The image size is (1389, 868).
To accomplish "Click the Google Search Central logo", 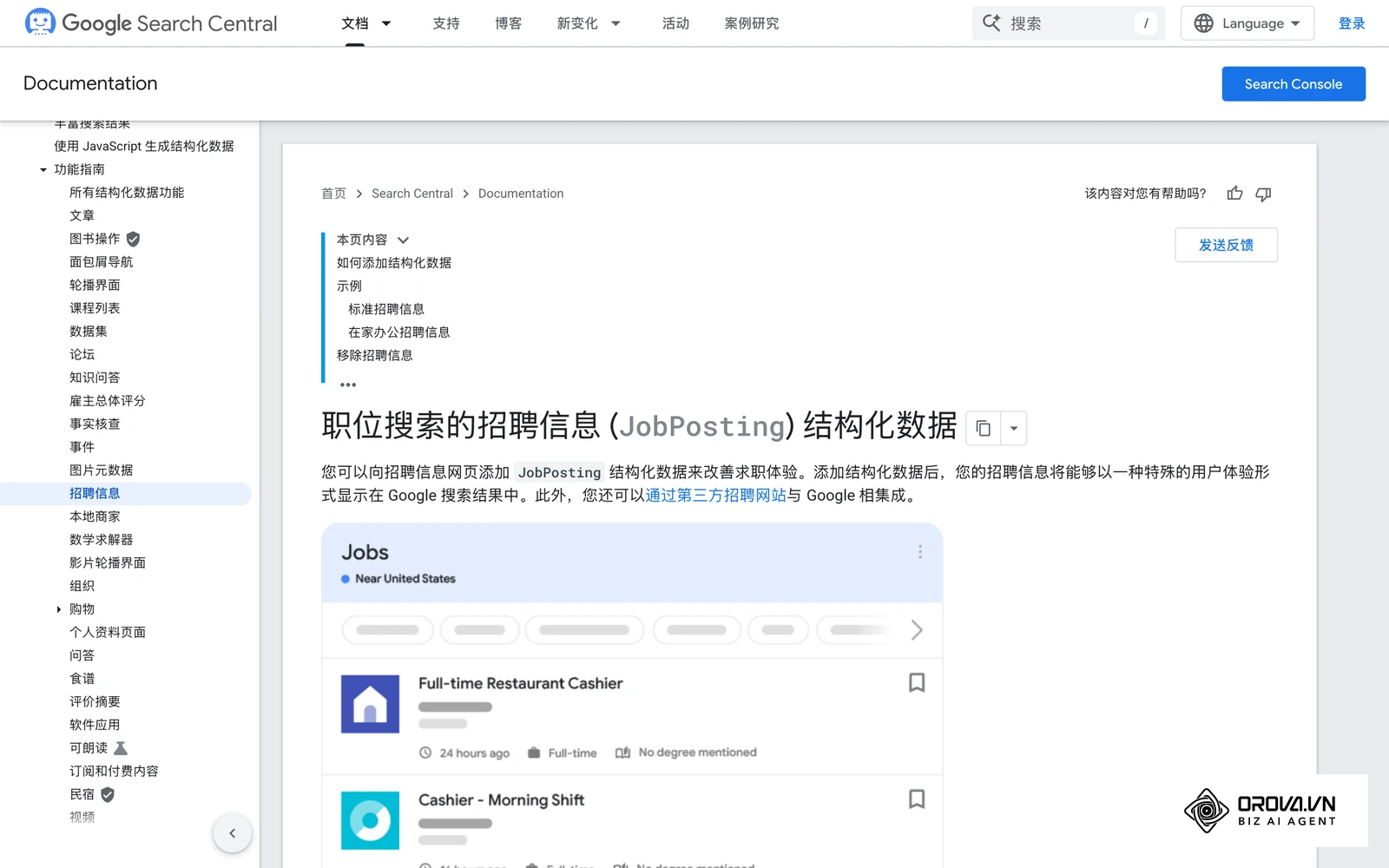I will [x=151, y=23].
